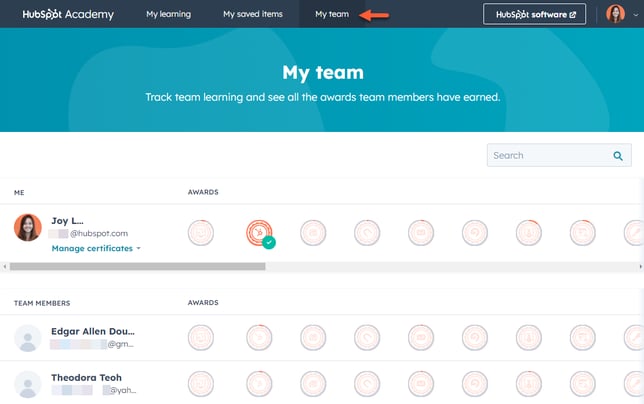Click Joy L.'s profile photo
The height and width of the screenshot is (404, 644).
point(28,227)
